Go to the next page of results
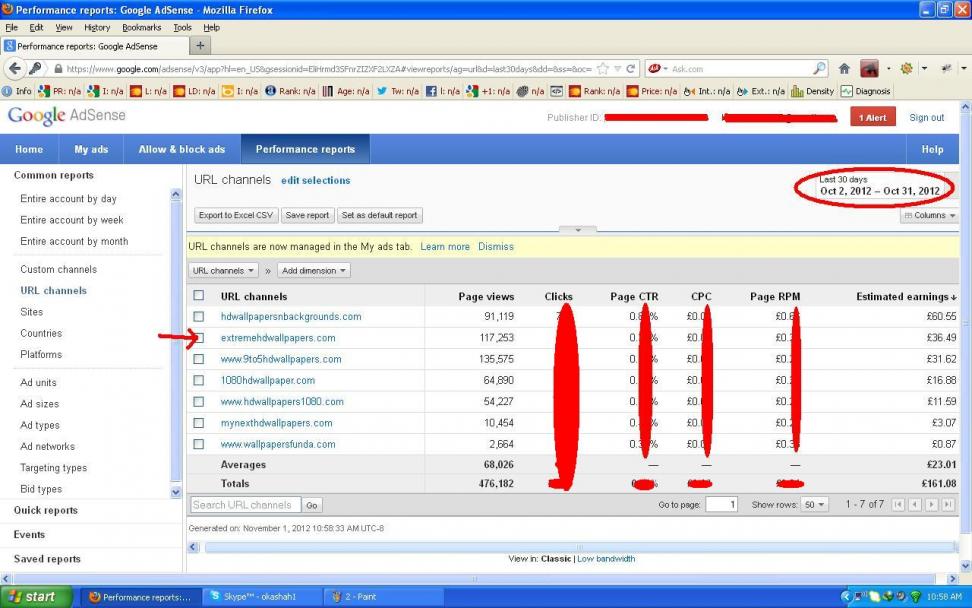 [931, 504]
